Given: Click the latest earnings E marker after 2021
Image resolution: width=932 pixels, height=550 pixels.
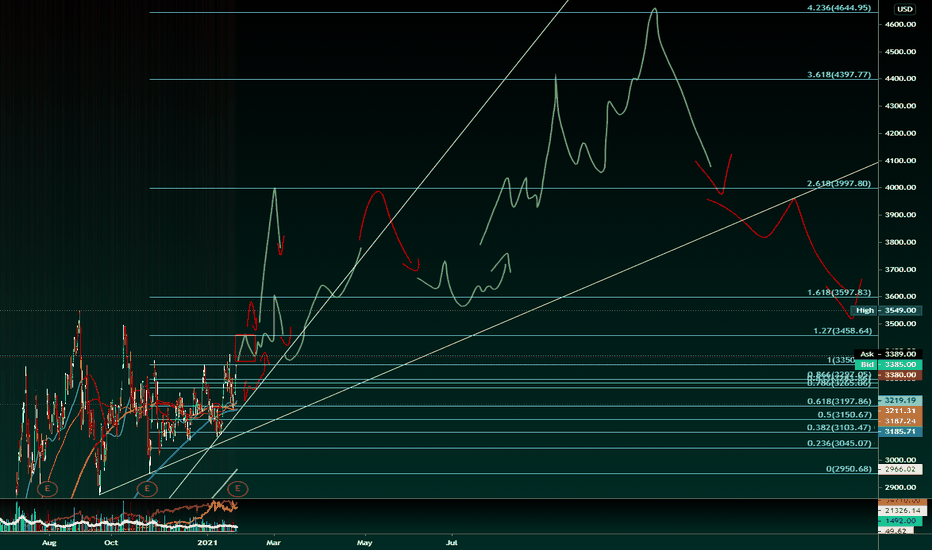Looking at the screenshot, I should pyautogui.click(x=238, y=489).
